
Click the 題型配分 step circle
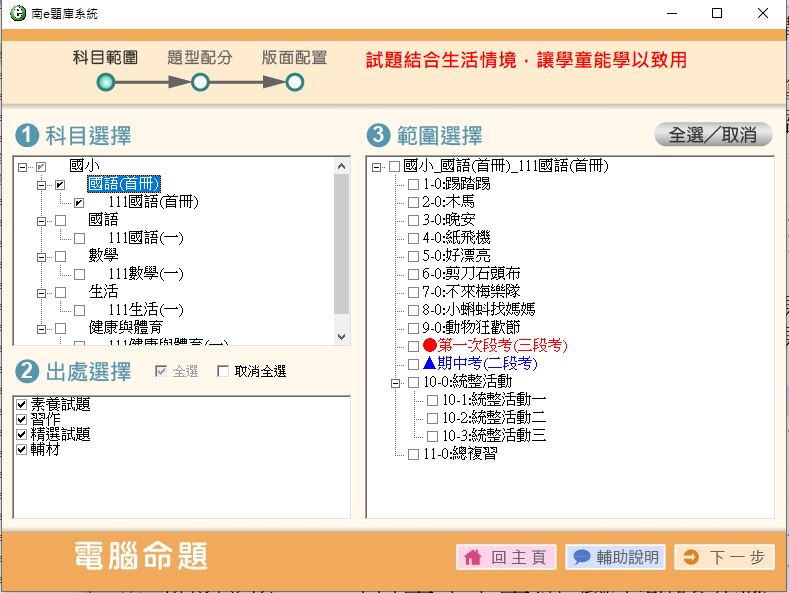[x=200, y=83]
